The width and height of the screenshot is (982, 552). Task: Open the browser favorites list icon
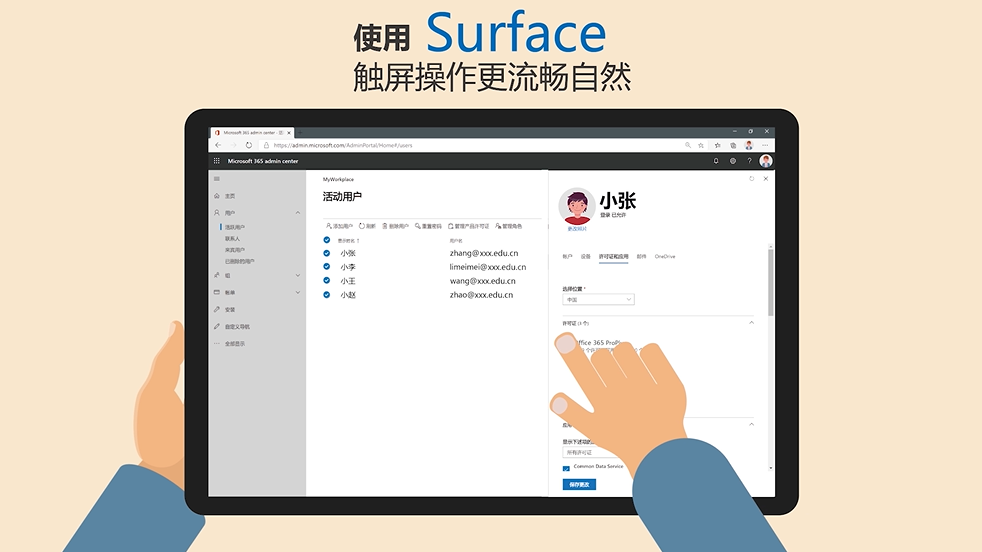click(x=718, y=145)
